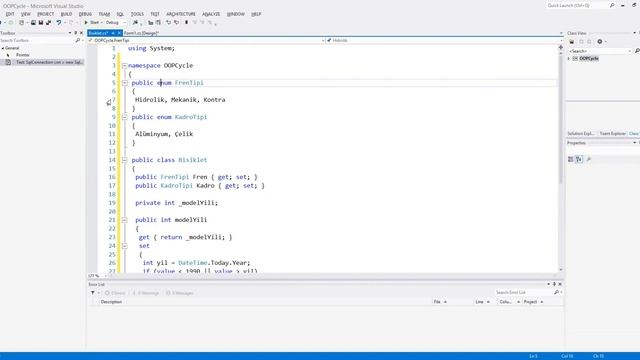Click the Undo toolbar icon
The height and width of the screenshot is (360, 640).
click(x=59, y=22)
